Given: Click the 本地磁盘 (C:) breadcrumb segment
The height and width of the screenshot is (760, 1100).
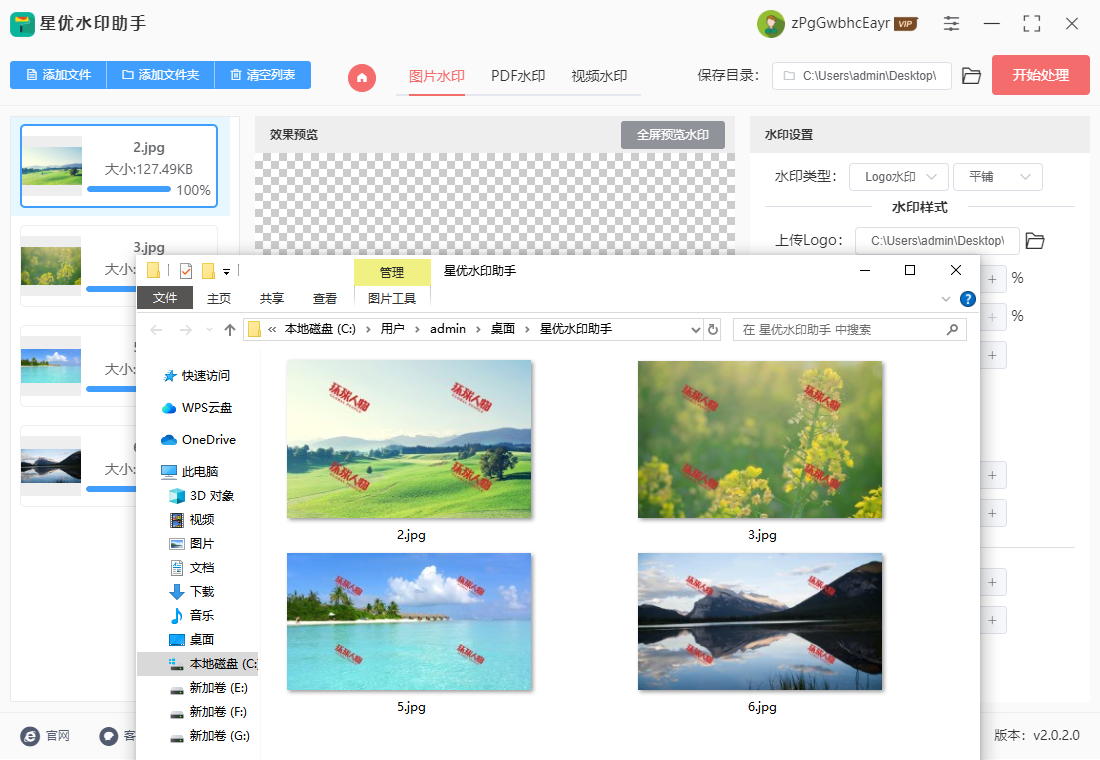Looking at the screenshot, I should (x=320, y=329).
